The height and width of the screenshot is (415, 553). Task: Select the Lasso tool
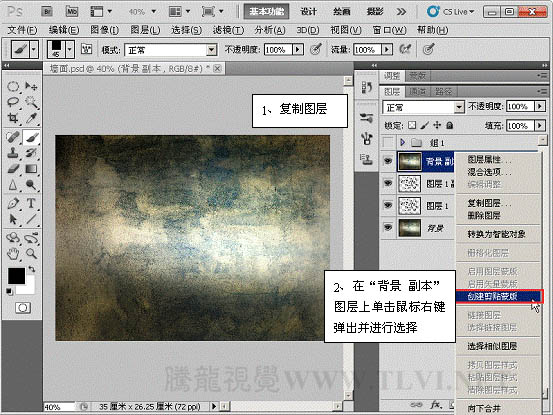pyautogui.click(x=13, y=102)
